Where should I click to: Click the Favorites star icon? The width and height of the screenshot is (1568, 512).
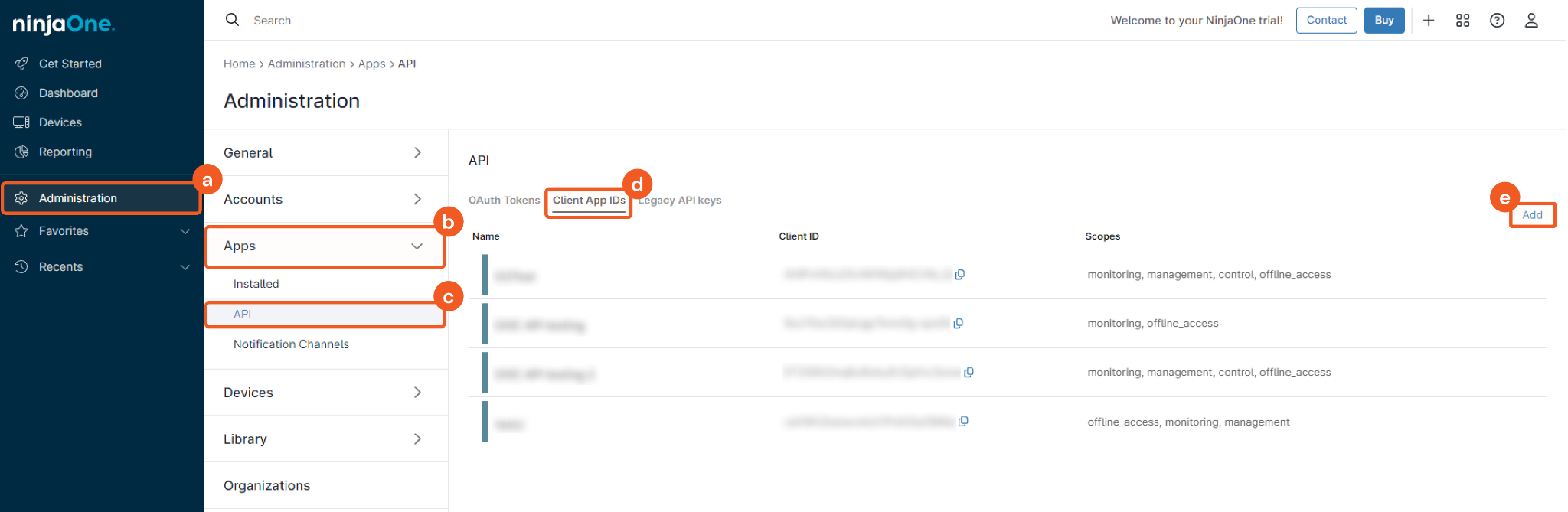click(21, 231)
